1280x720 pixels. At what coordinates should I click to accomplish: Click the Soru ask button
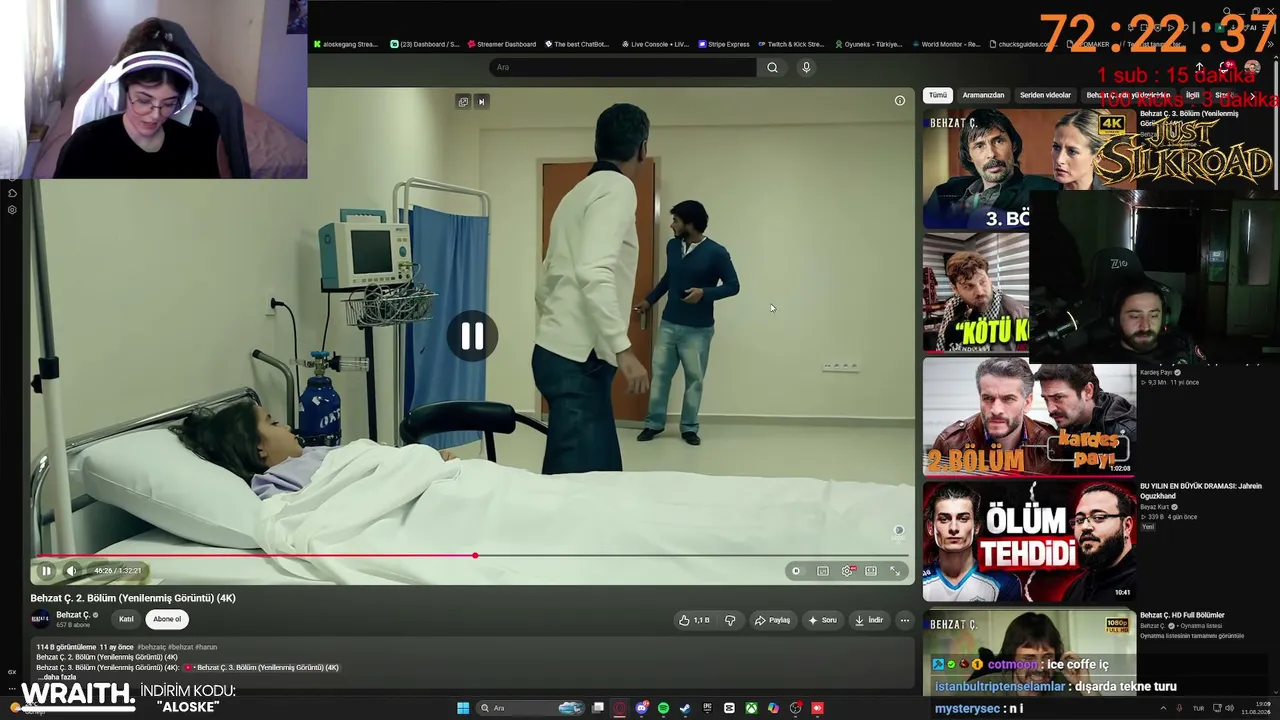coord(823,620)
